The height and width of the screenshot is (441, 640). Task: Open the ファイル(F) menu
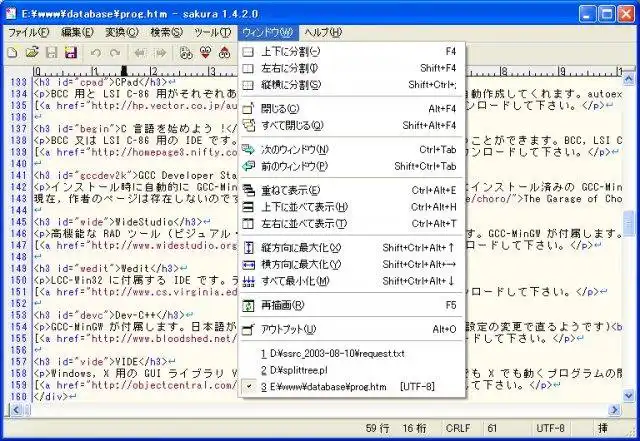coord(29,32)
